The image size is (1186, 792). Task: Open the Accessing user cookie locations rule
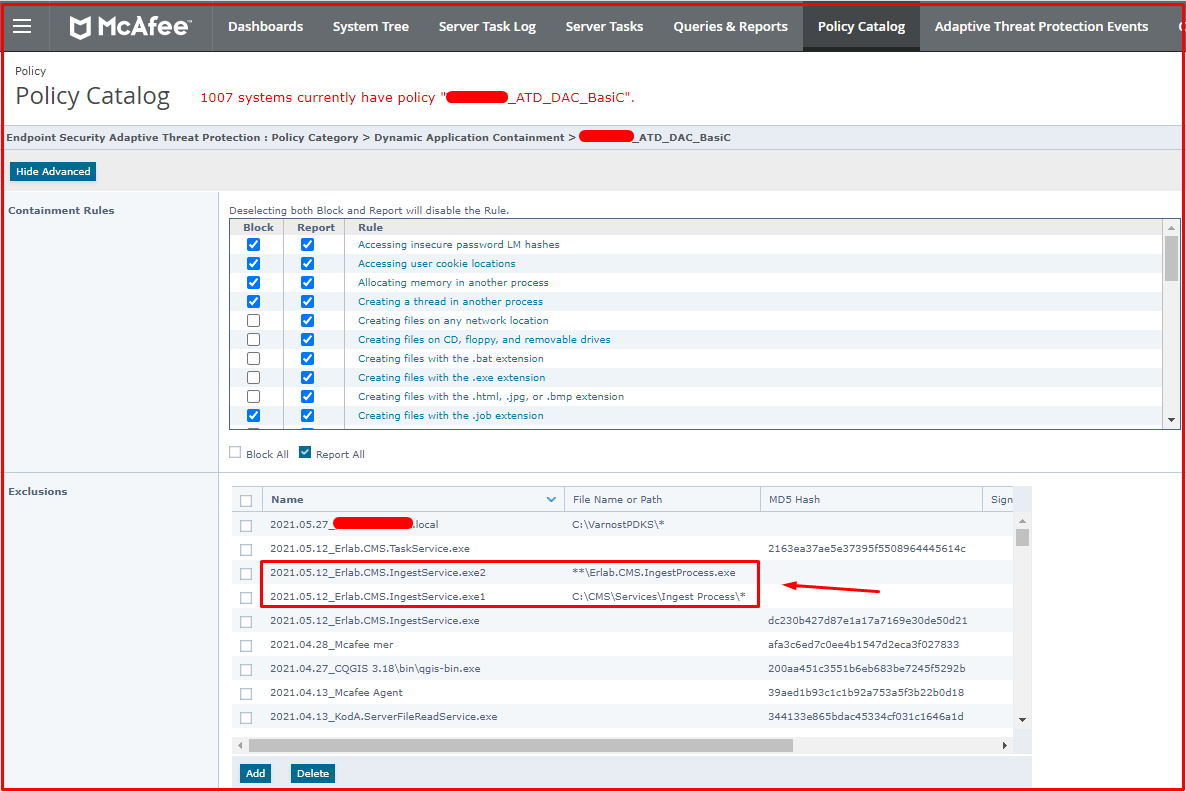pos(436,263)
